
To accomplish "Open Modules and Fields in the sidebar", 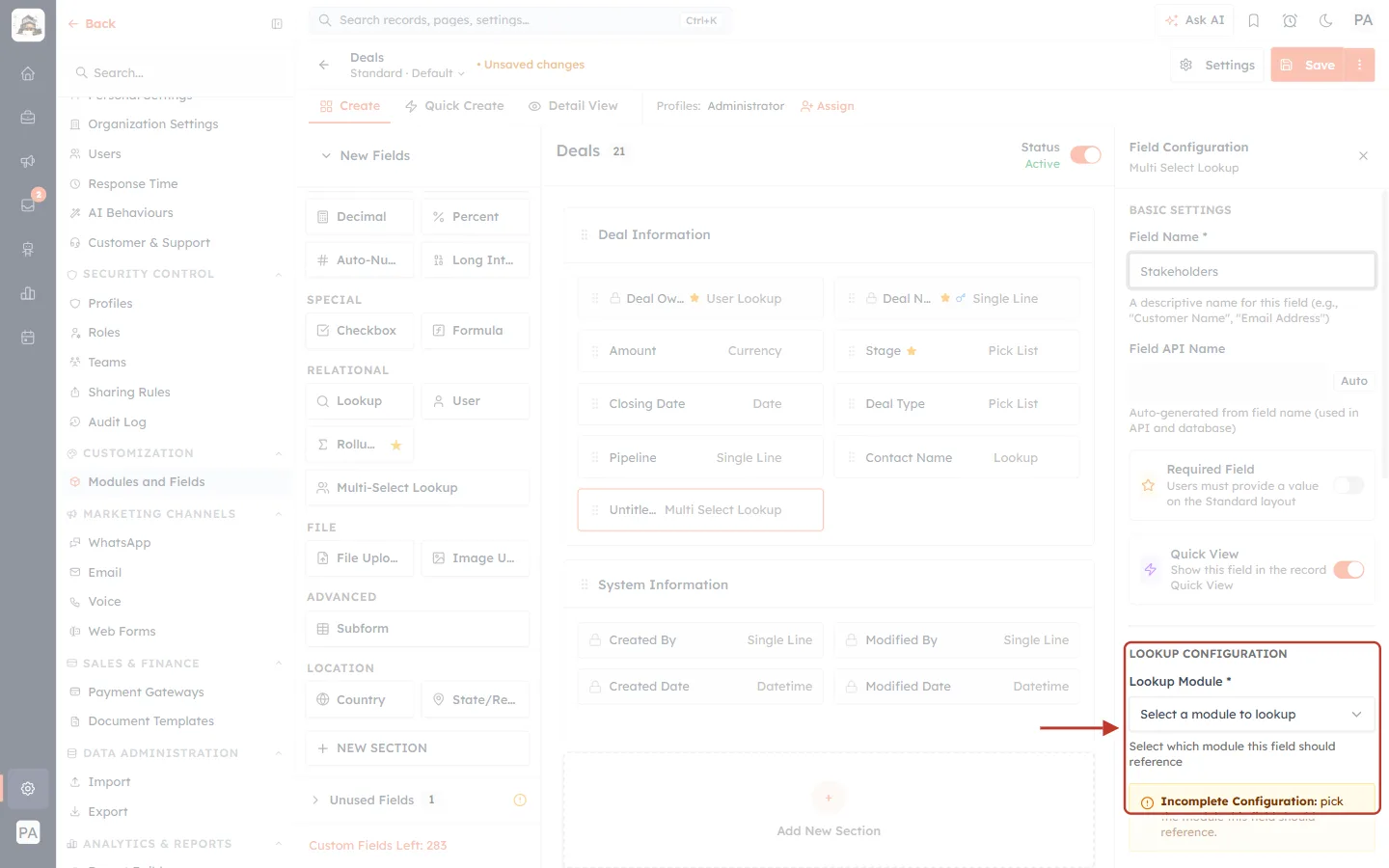I will point(175,482).
